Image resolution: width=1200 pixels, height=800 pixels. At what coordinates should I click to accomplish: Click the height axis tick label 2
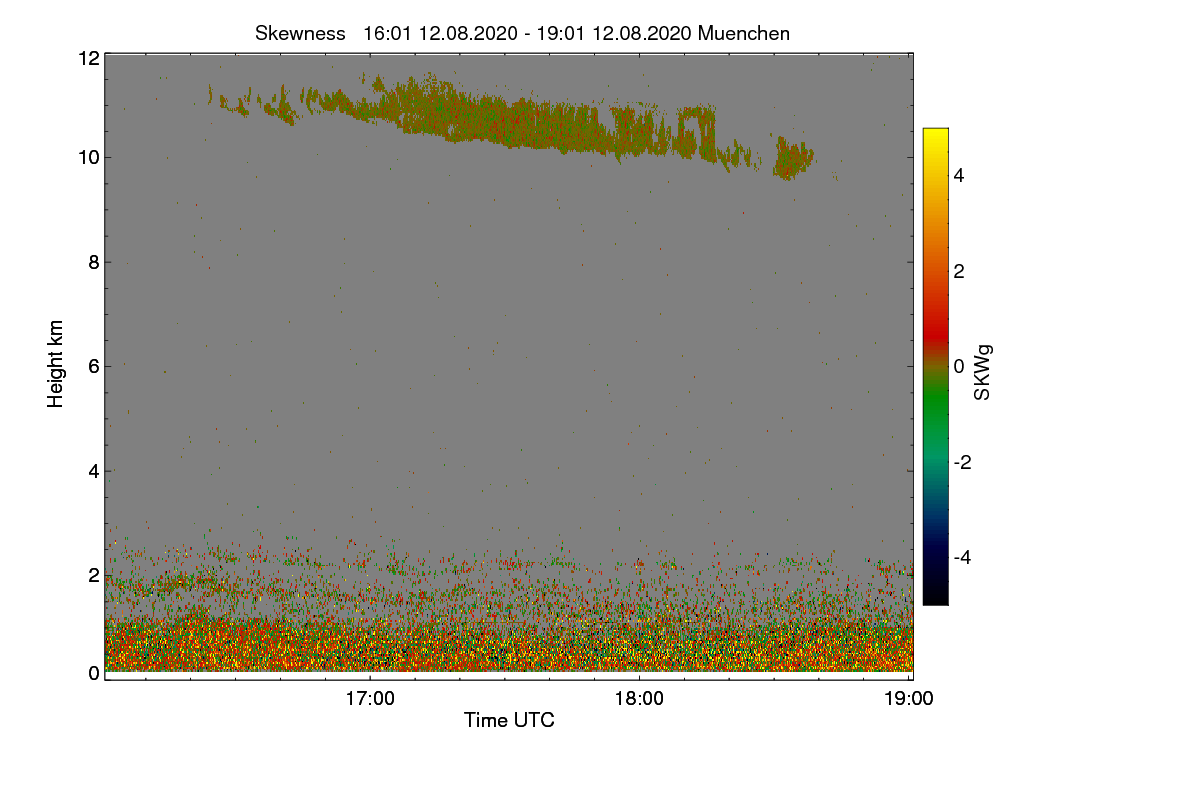(94, 575)
